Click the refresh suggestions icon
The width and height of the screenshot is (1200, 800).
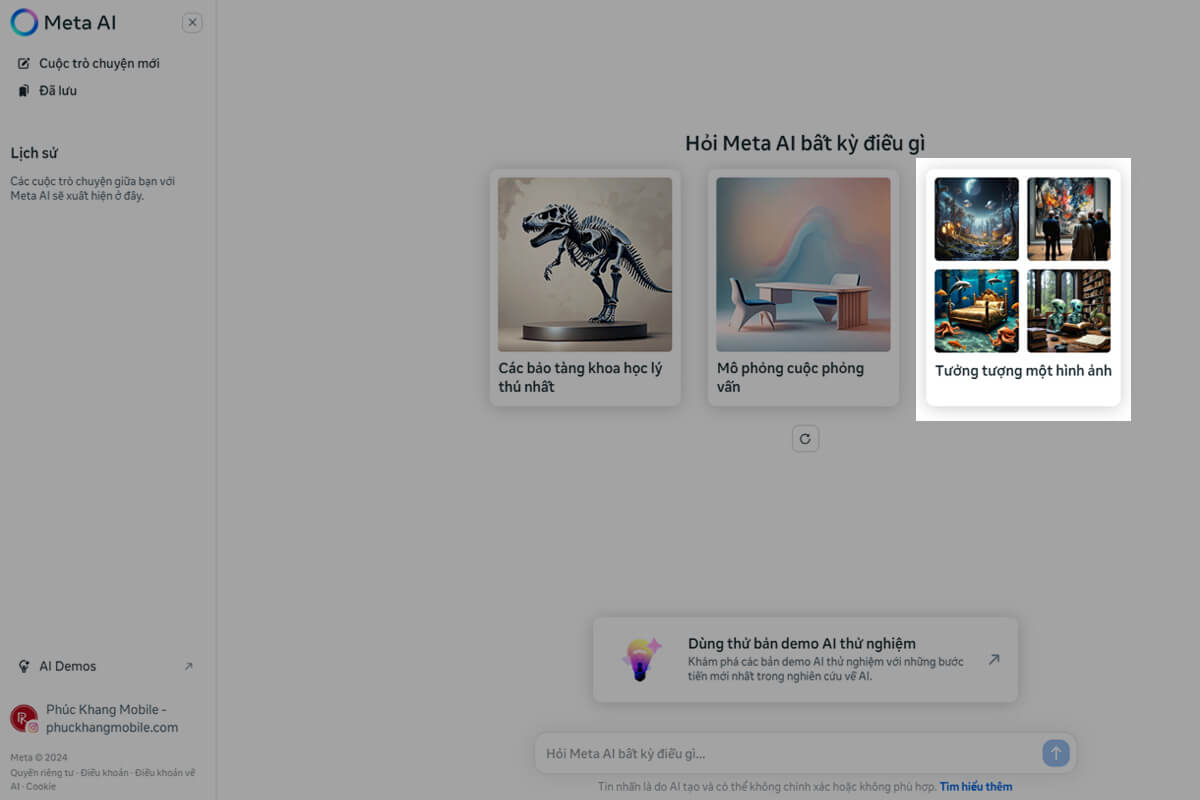[805, 438]
